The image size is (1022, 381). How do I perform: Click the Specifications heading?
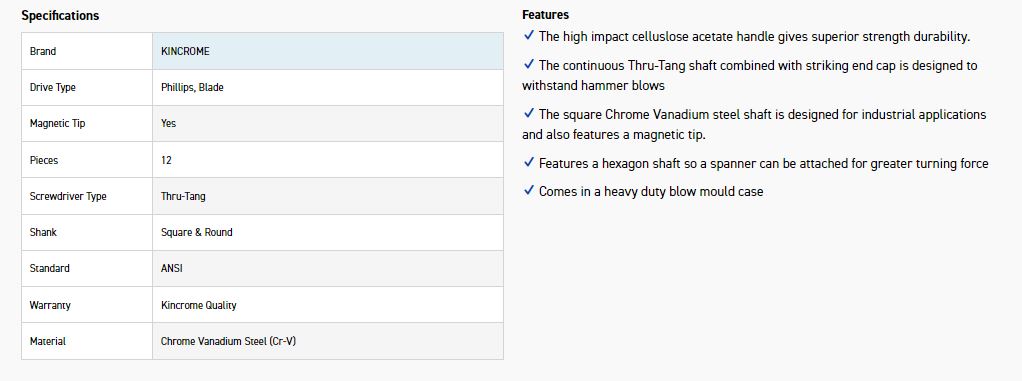[60, 16]
